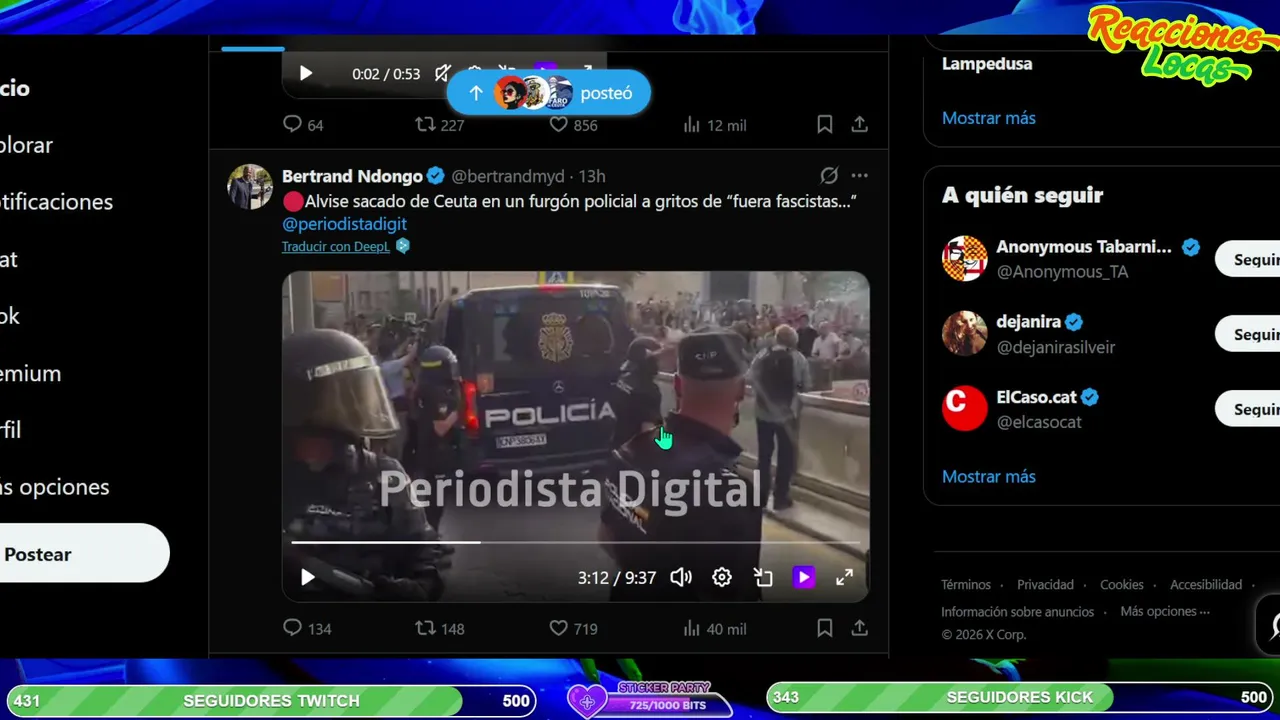Viewport: 1280px width, 720px height.
Task: Open the Accesibilidad footer link
Action: [1206, 585]
